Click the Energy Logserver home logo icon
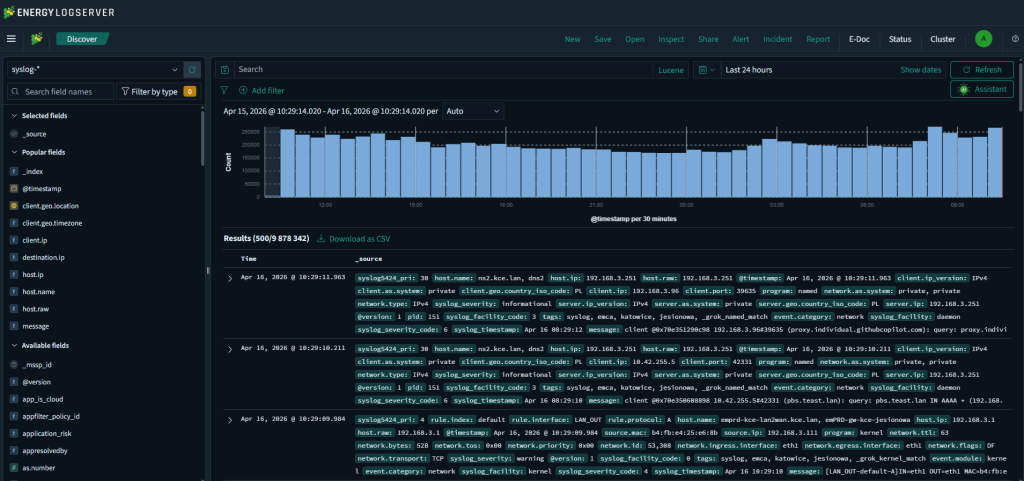Viewport: 1024px width, 481px height. tap(37, 39)
